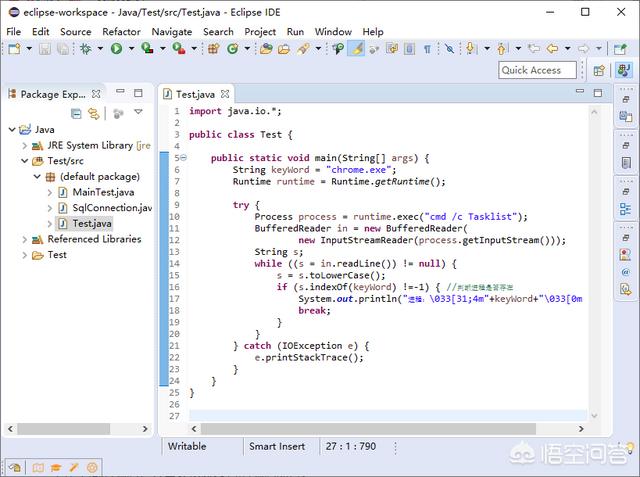Maximize the editor area
The width and height of the screenshot is (640, 477).
598,93
